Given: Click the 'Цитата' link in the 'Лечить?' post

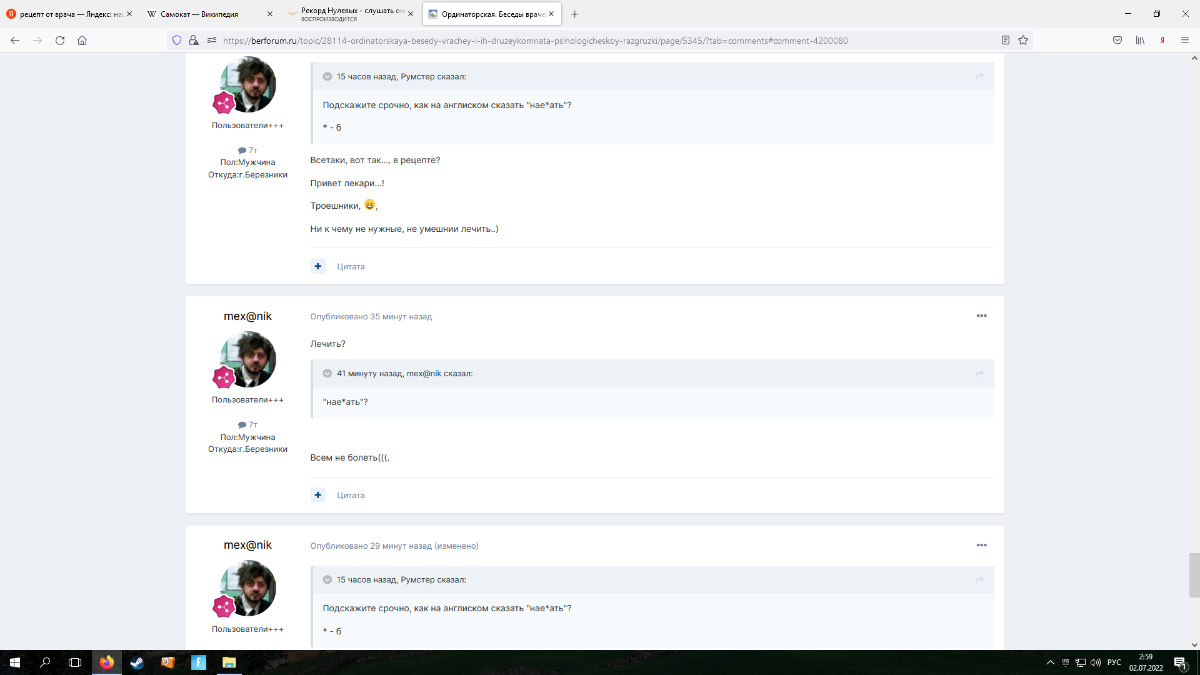Looking at the screenshot, I should click(350, 495).
